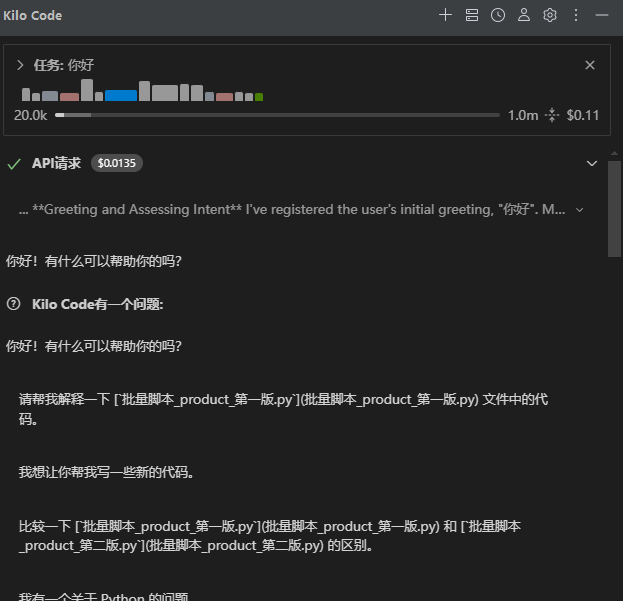Click the green bar in task timeline

(259, 97)
